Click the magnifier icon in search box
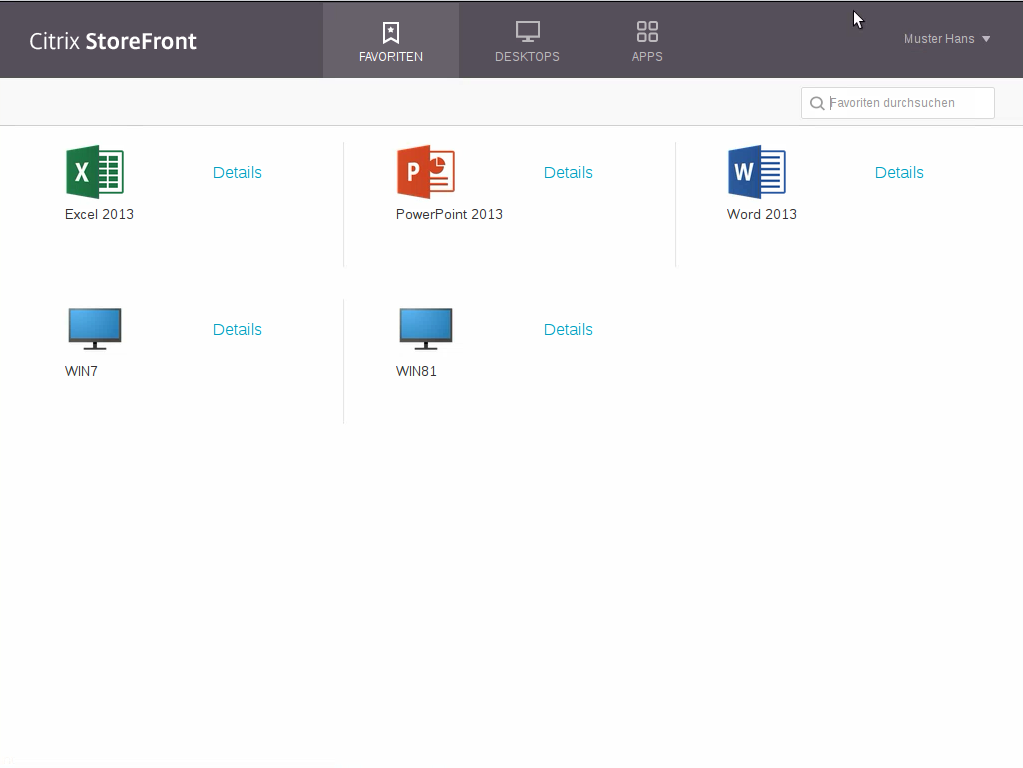 tap(817, 103)
